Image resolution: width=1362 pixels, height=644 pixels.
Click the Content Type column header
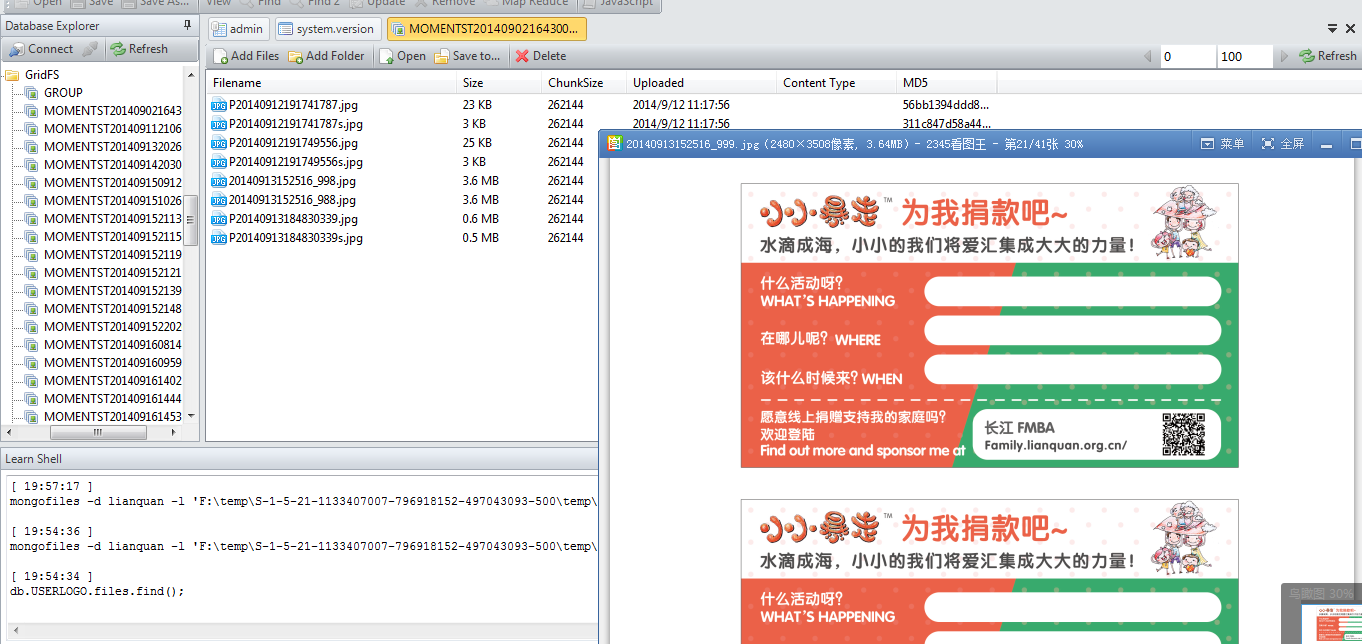click(836, 83)
